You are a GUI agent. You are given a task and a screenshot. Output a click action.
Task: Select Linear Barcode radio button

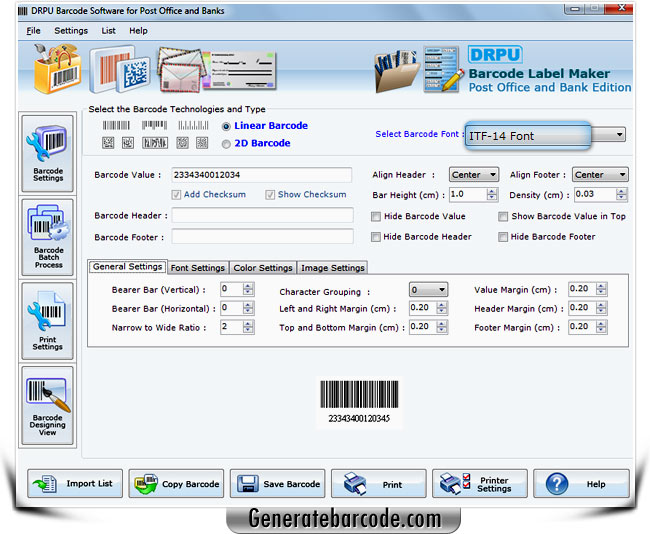226,126
